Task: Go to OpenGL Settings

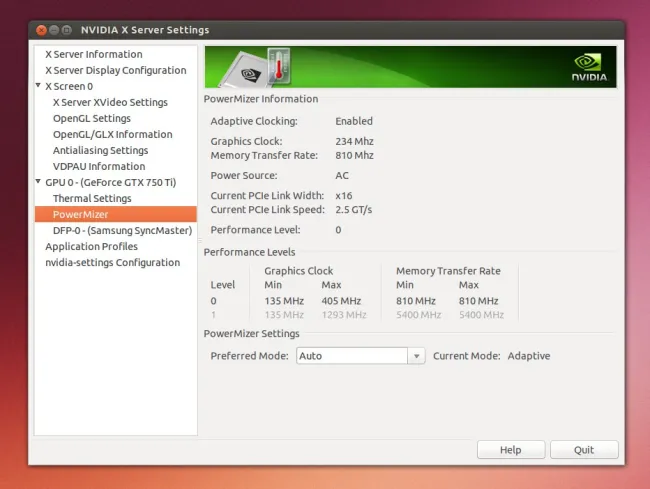Action: (x=92, y=119)
